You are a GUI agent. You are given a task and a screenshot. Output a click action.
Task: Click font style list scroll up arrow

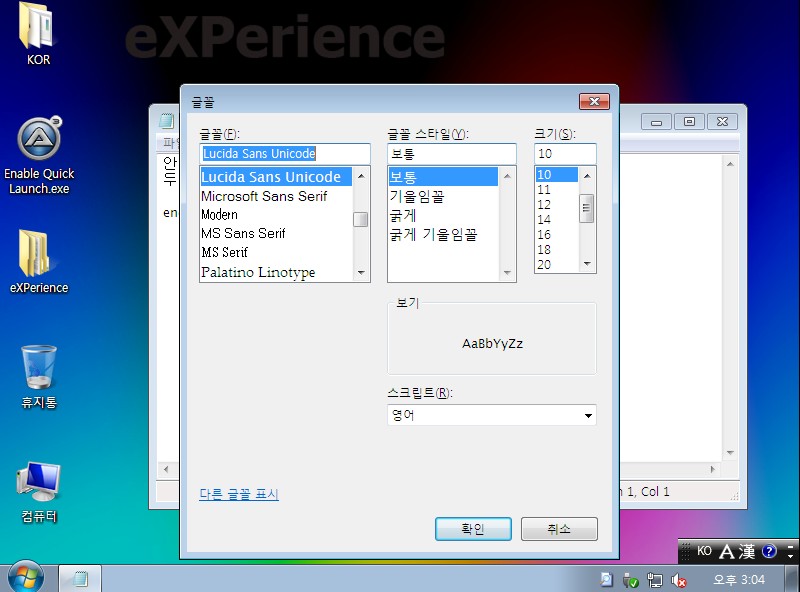click(x=507, y=176)
